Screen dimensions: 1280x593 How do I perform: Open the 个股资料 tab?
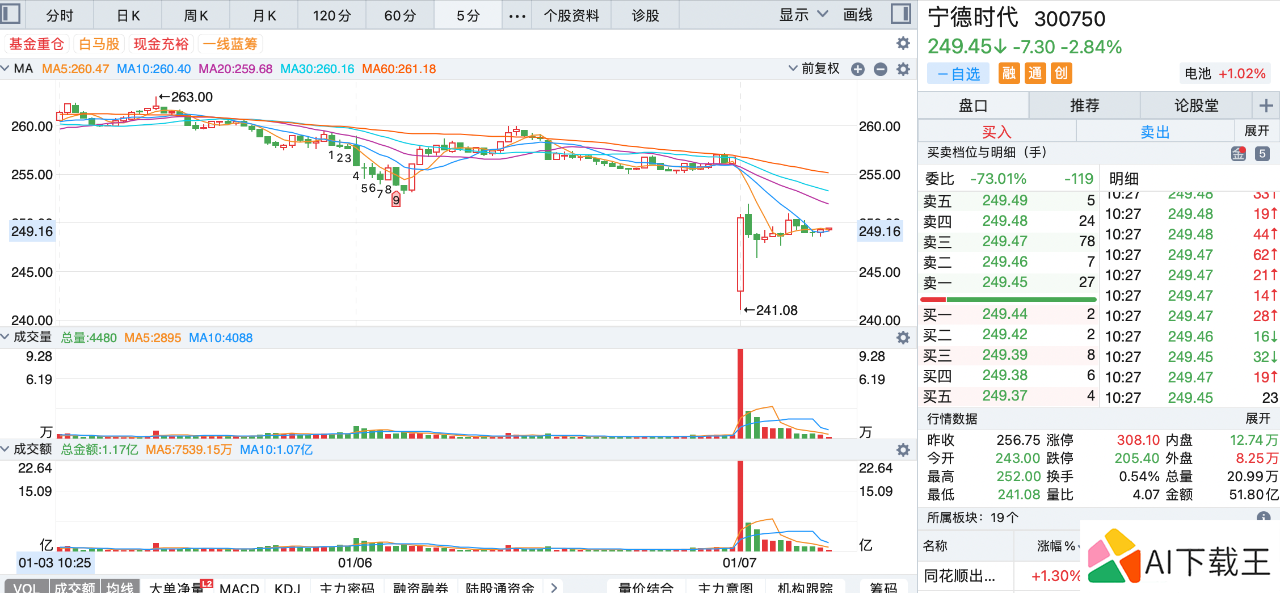(571, 15)
